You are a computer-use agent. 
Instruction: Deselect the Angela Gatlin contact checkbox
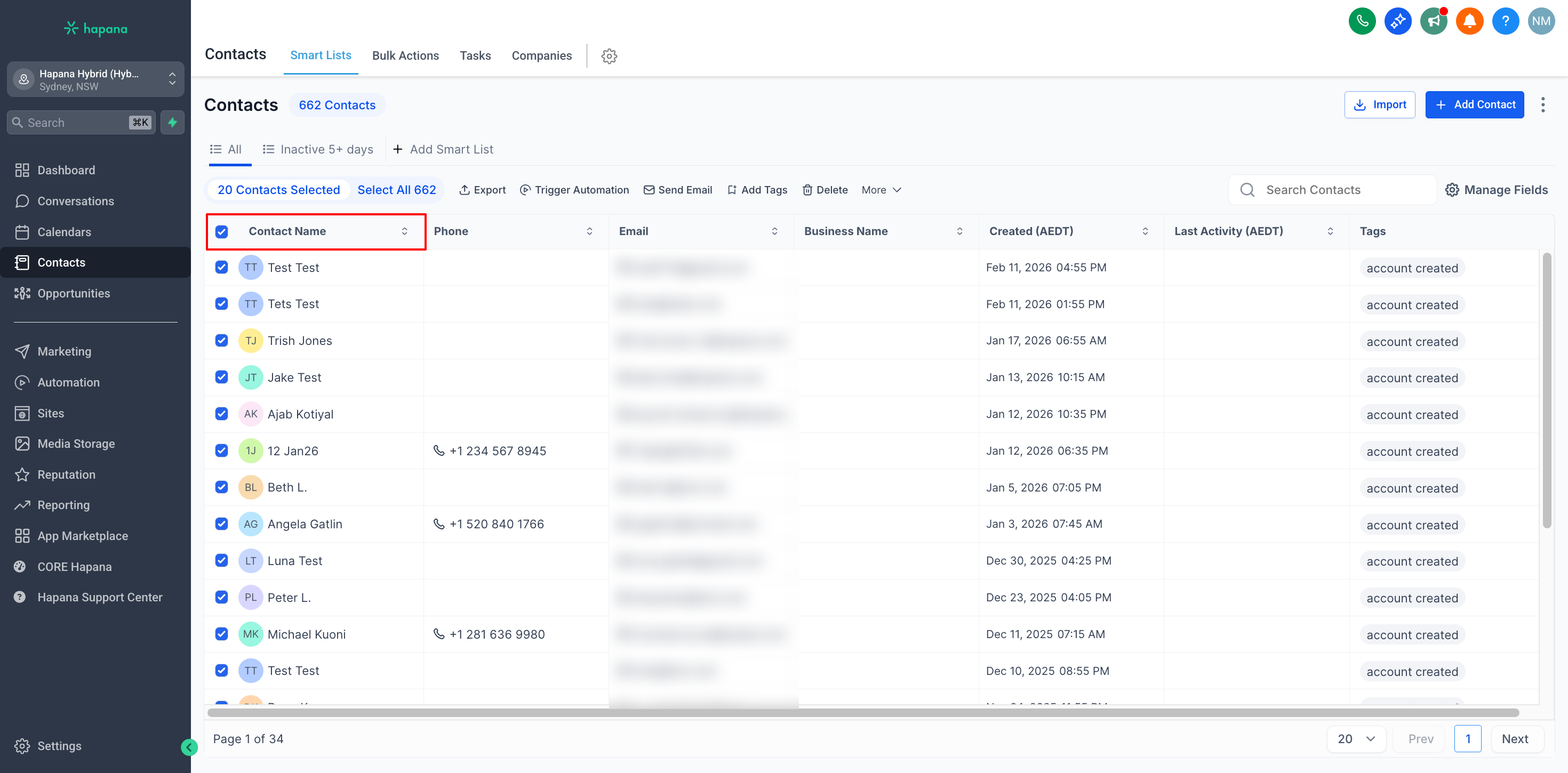(221, 524)
